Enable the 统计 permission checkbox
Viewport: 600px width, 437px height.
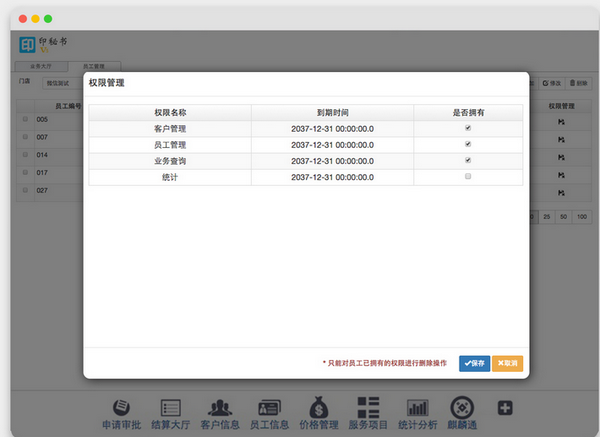coord(468,176)
